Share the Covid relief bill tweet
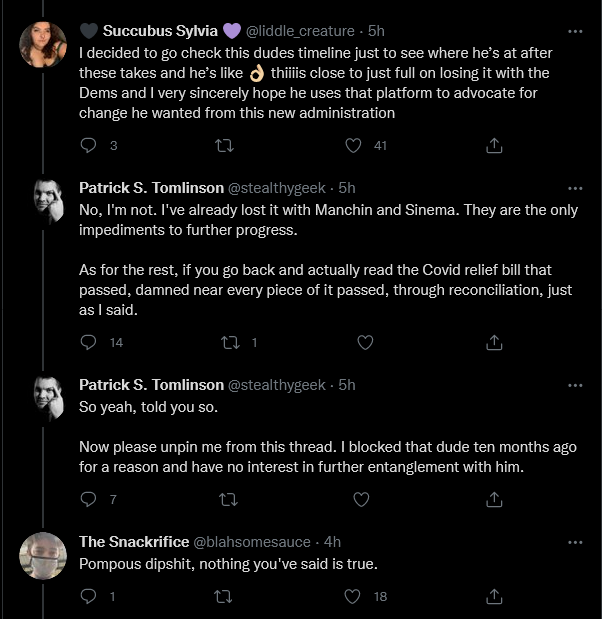Viewport: 602px width, 619px height. coord(494,342)
